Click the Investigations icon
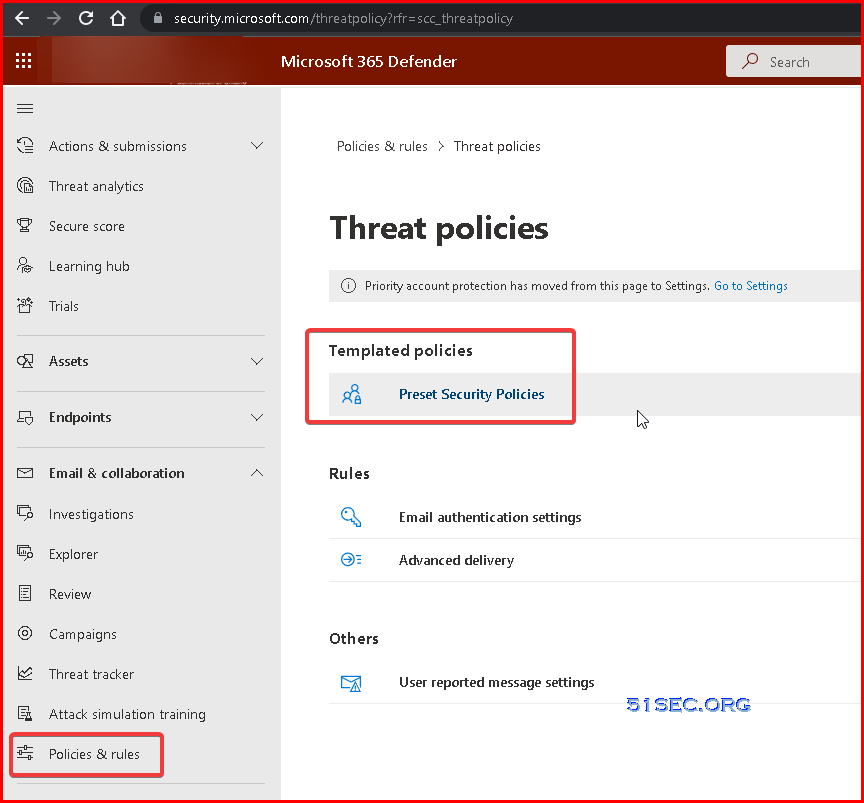Image resolution: width=864 pixels, height=803 pixels. coord(25,513)
